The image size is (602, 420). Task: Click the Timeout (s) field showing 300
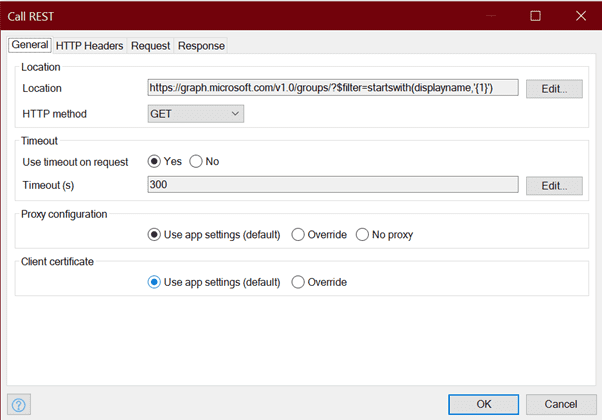[333, 185]
